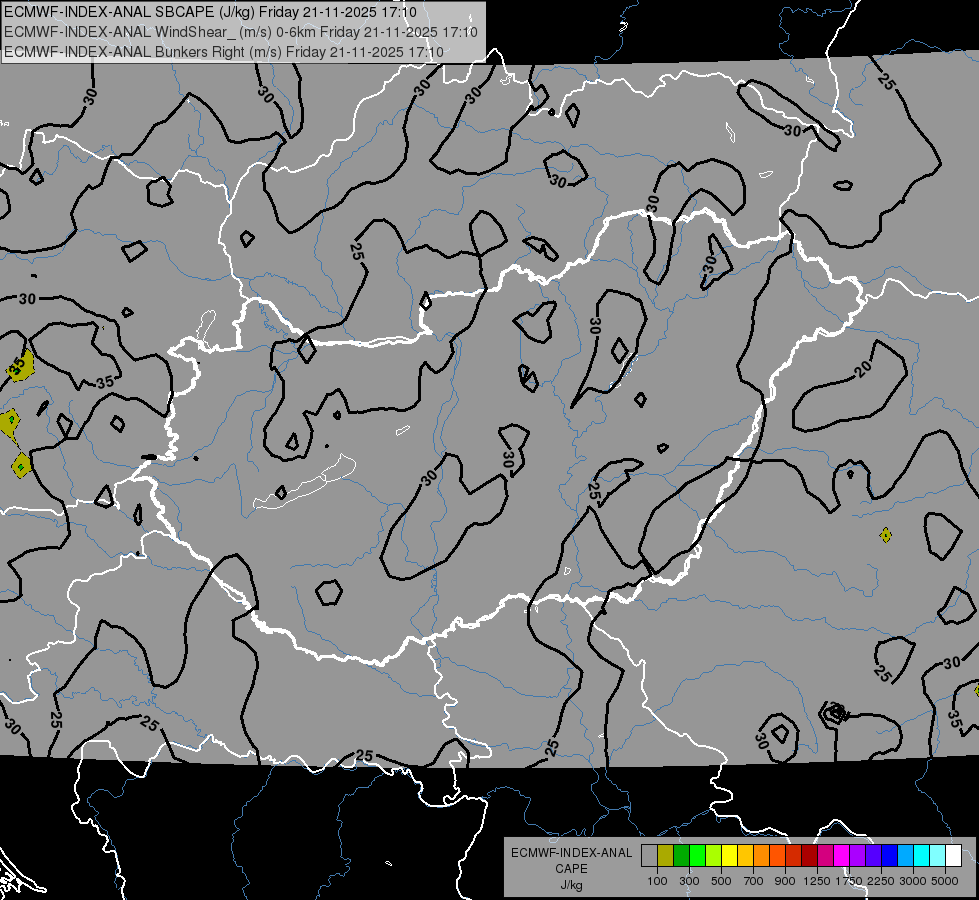The height and width of the screenshot is (900, 979).
Task: Select the dark red legend swatch
Action: pos(809,856)
